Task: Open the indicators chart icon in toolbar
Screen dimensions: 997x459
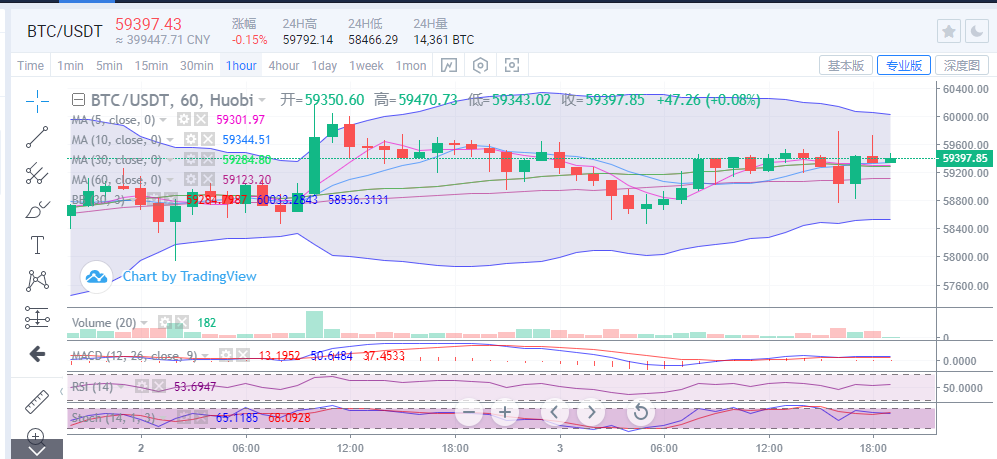Action: point(449,66)
